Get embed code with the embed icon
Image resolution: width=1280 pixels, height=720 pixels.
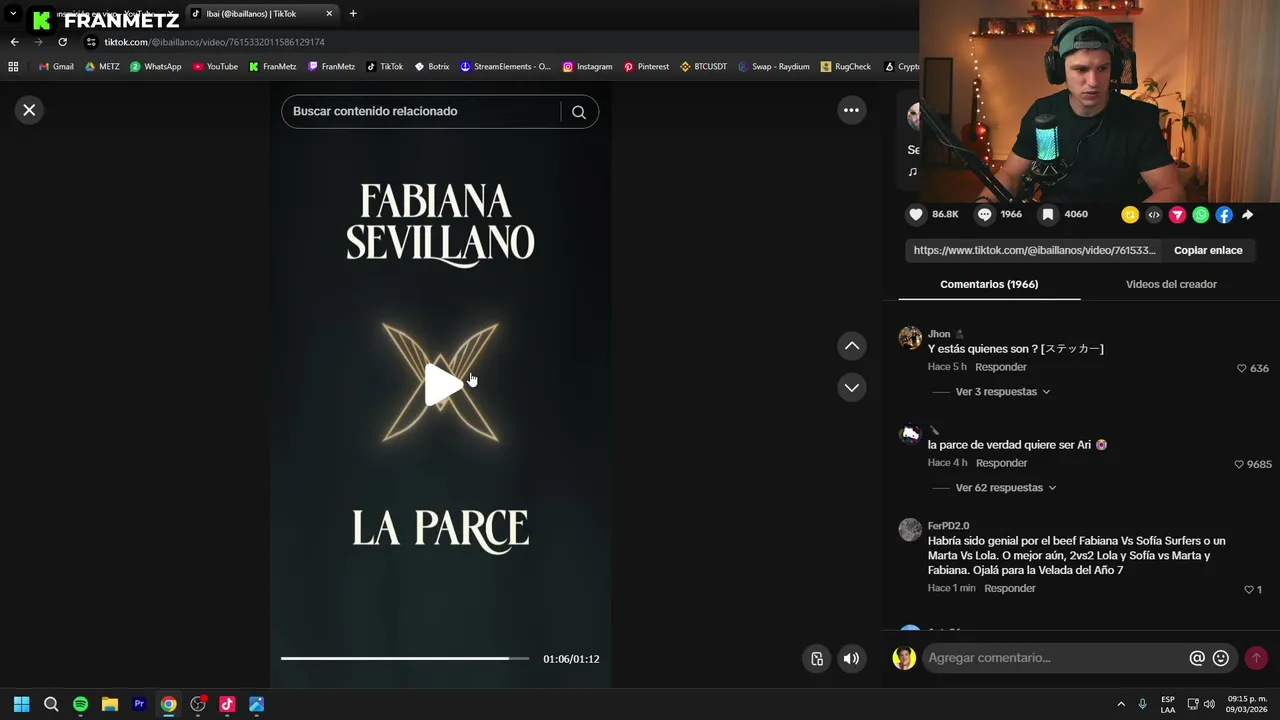click(1154, 215)
